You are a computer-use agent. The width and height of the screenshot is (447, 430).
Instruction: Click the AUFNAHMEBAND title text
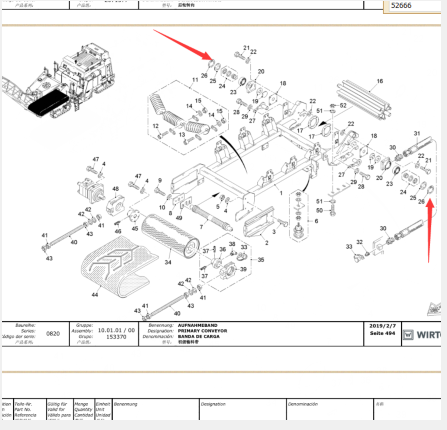click(198, 325)
